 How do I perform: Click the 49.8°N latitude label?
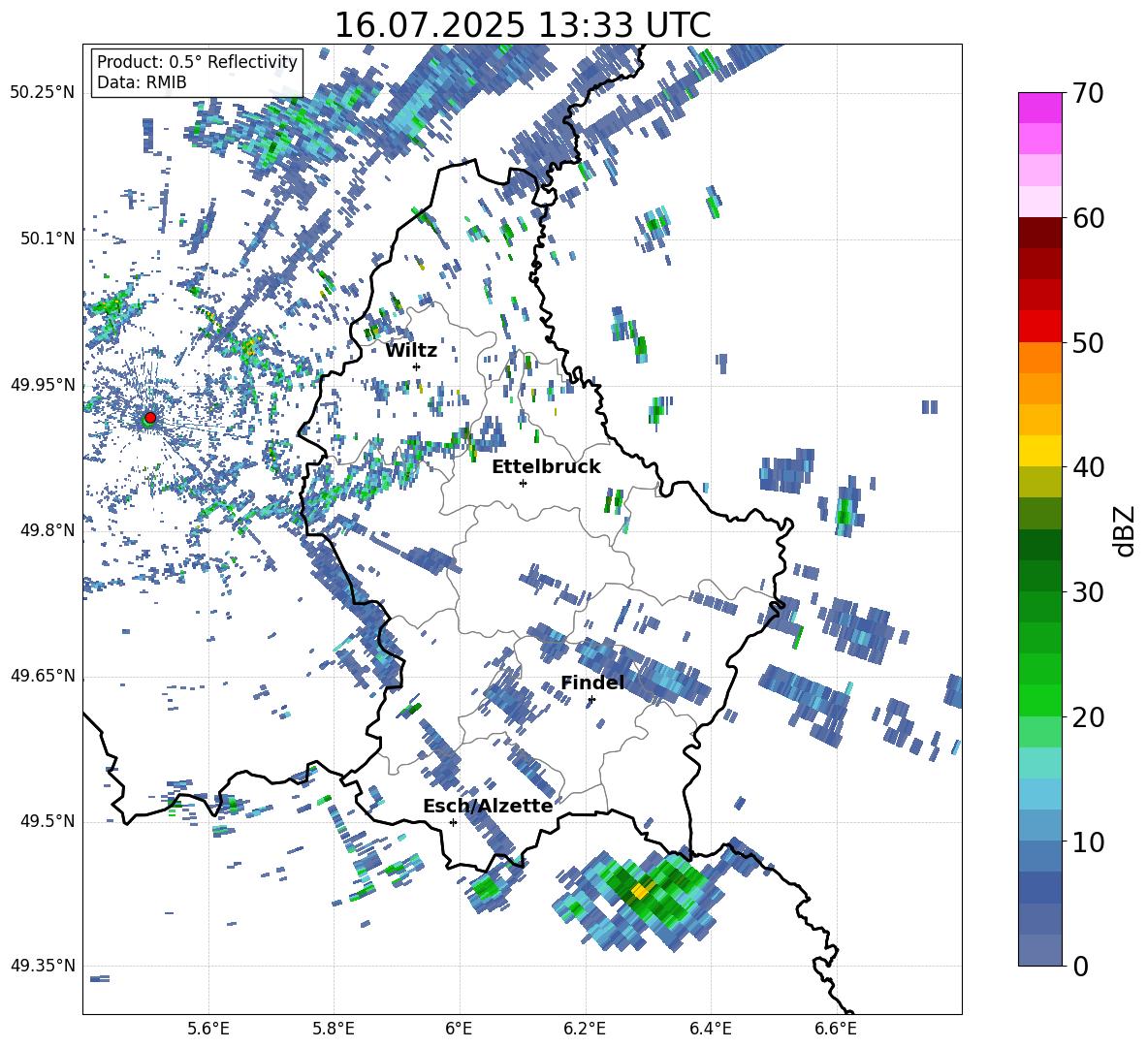(47, 530)
